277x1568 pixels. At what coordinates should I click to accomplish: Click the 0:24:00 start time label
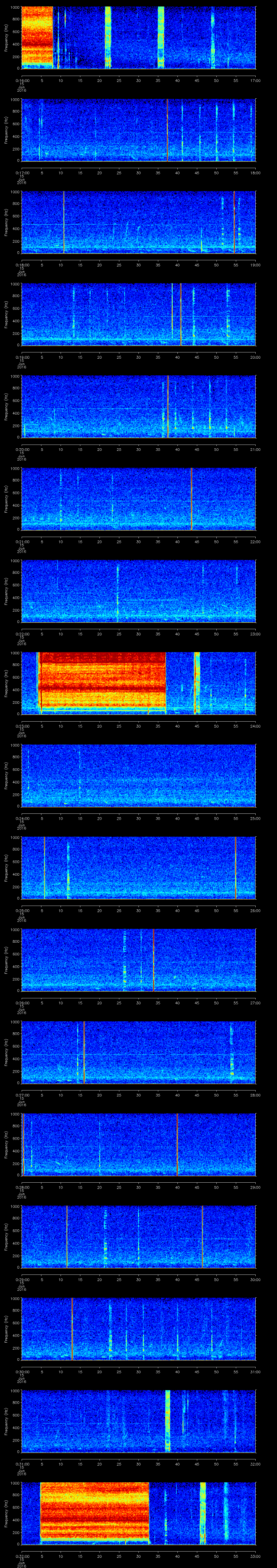point(22,818)
